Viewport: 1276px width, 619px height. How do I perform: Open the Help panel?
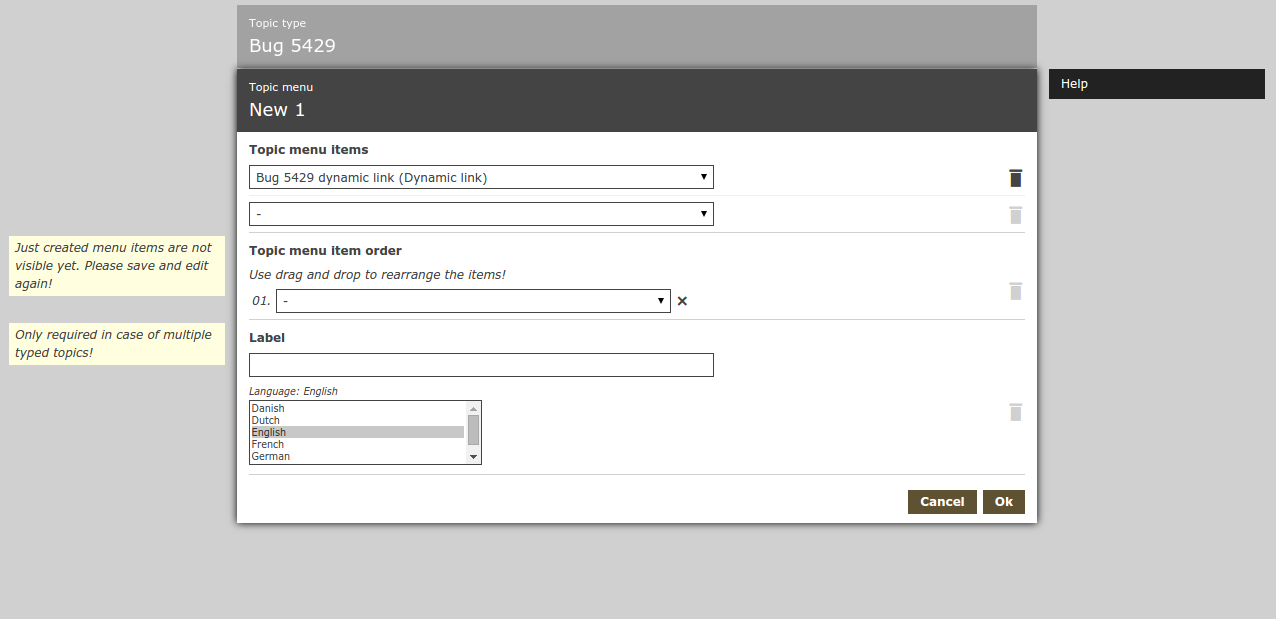coord(1156,84)
